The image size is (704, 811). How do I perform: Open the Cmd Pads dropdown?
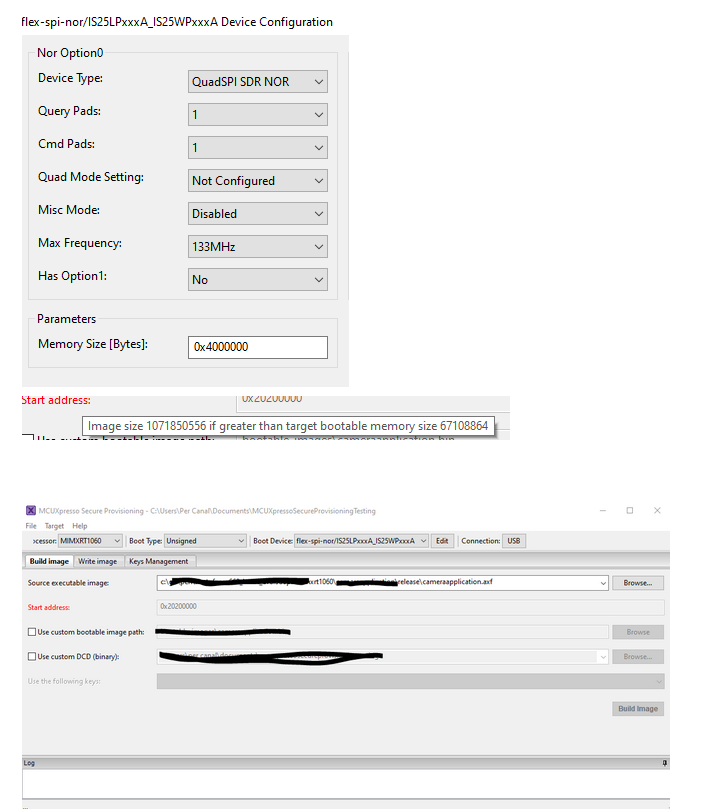[x=258, y=148]
